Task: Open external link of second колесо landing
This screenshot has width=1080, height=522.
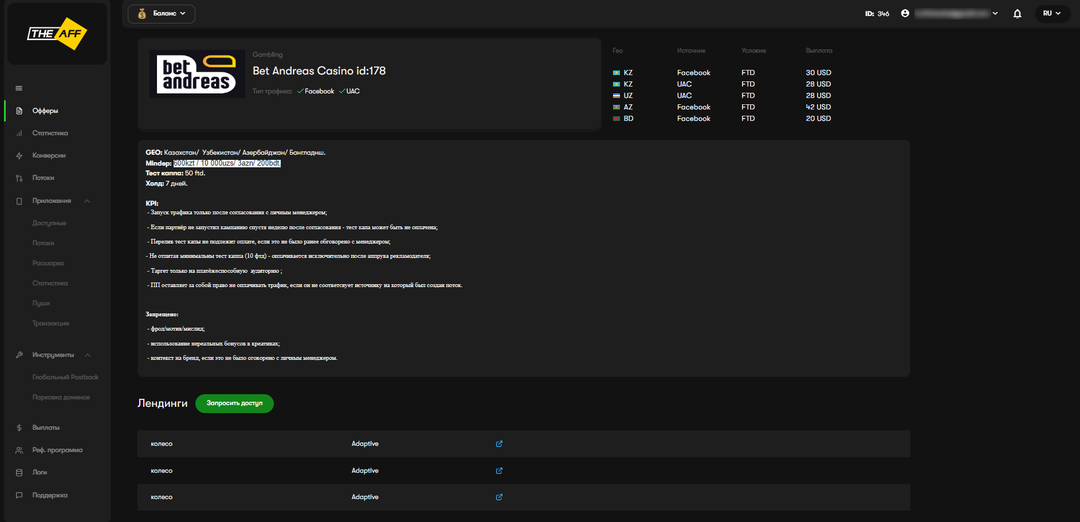Action: pyautogui.click(x=499, y=470)
